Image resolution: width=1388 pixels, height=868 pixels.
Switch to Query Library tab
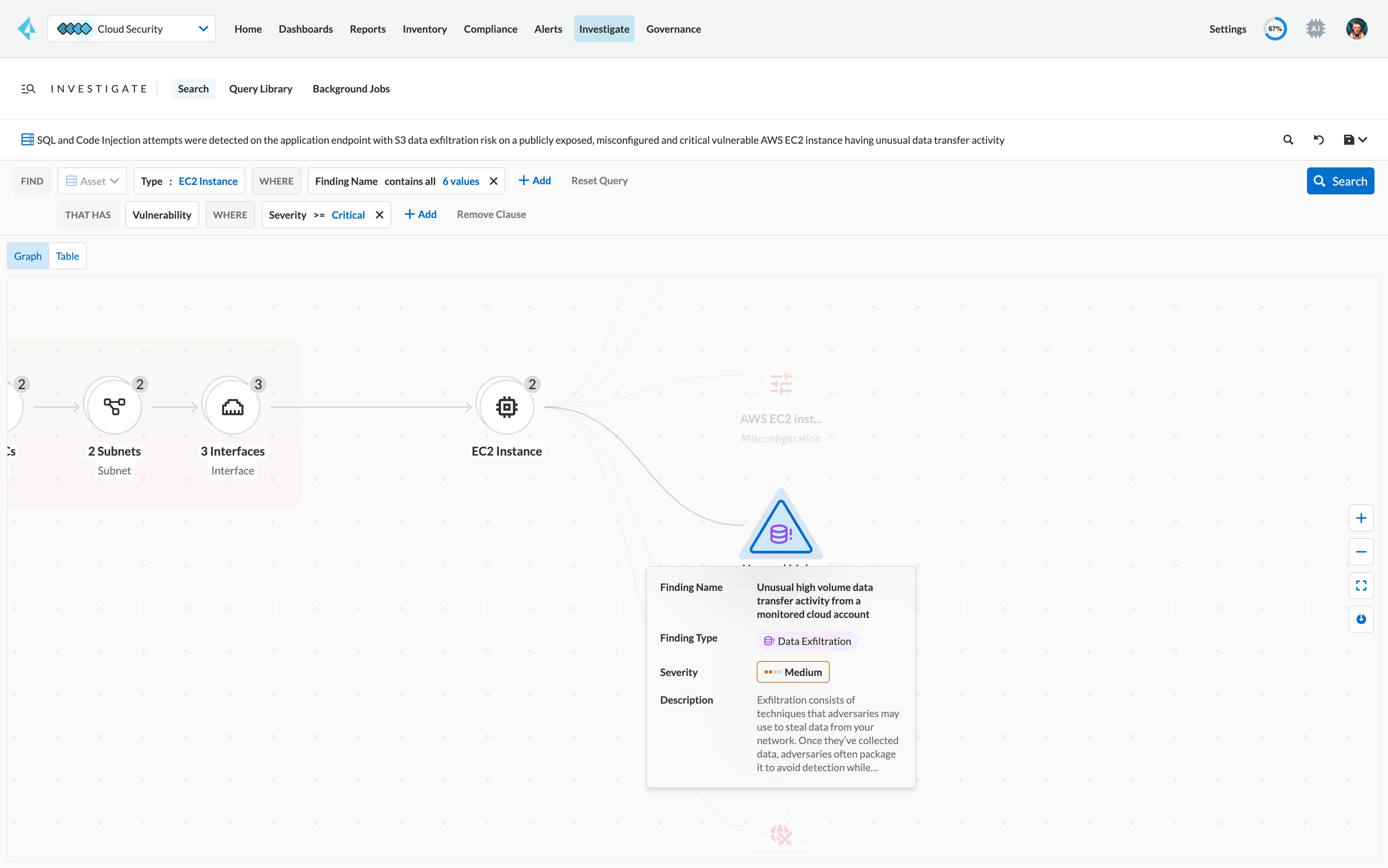point(261,89)
